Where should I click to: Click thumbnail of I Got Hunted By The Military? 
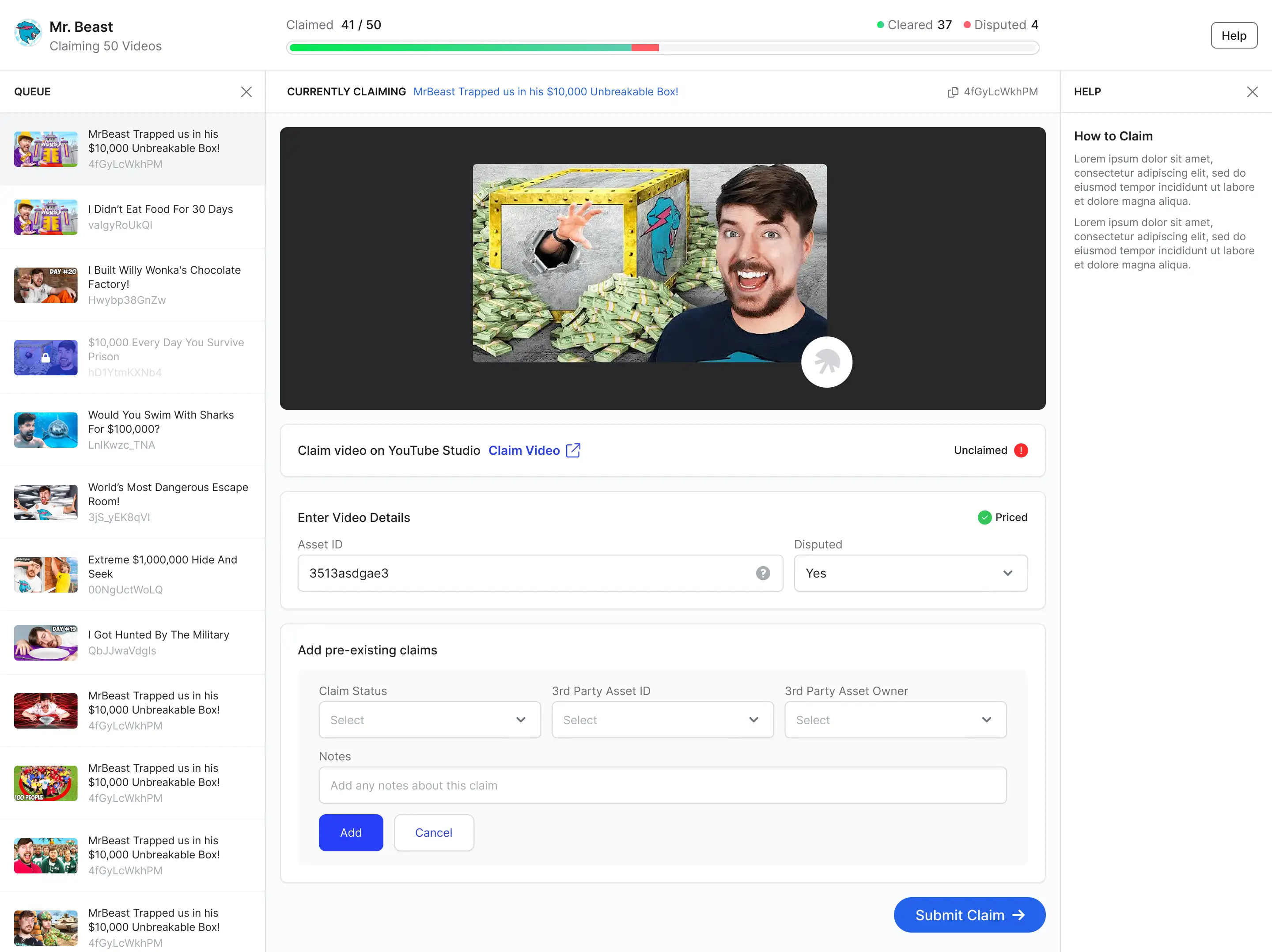point(45,643)
